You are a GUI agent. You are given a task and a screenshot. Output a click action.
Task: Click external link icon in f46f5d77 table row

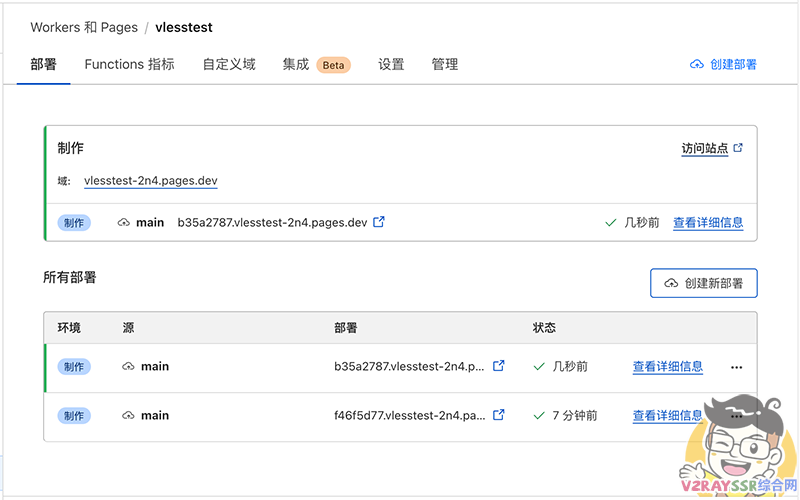click(499, 415)
